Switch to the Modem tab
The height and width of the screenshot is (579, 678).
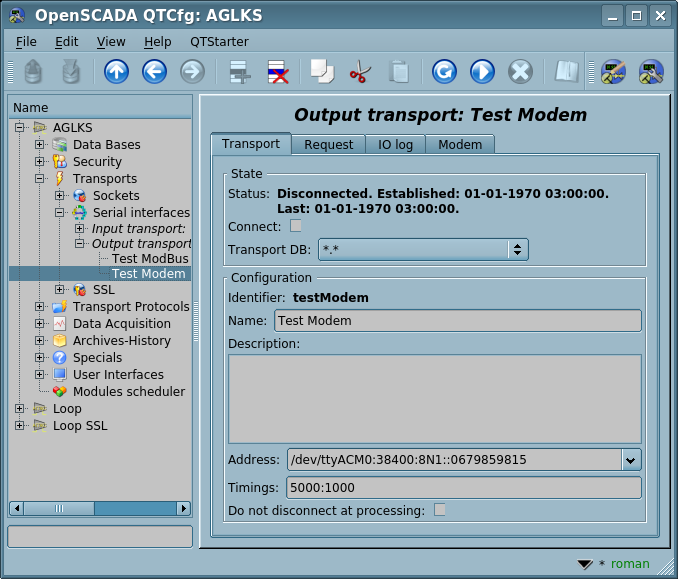tap(460, 144)
